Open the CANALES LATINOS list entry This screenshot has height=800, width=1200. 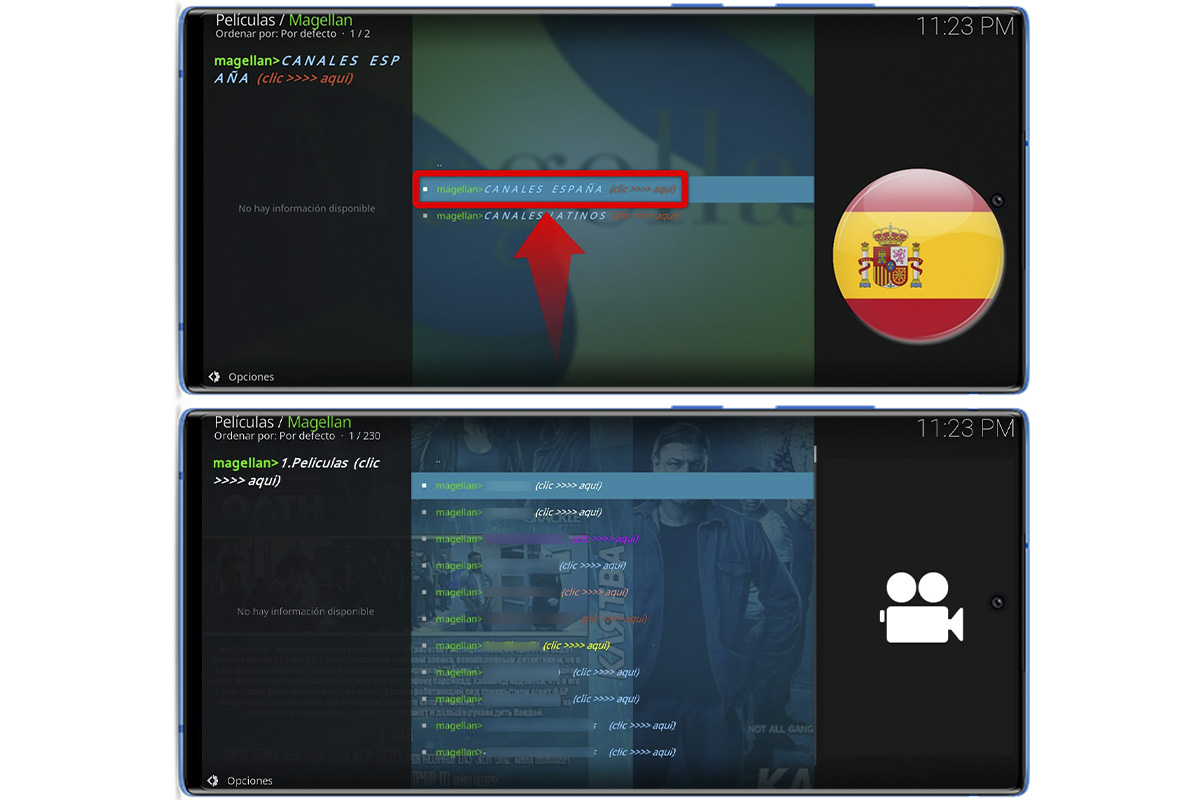(x=614, y=215)
